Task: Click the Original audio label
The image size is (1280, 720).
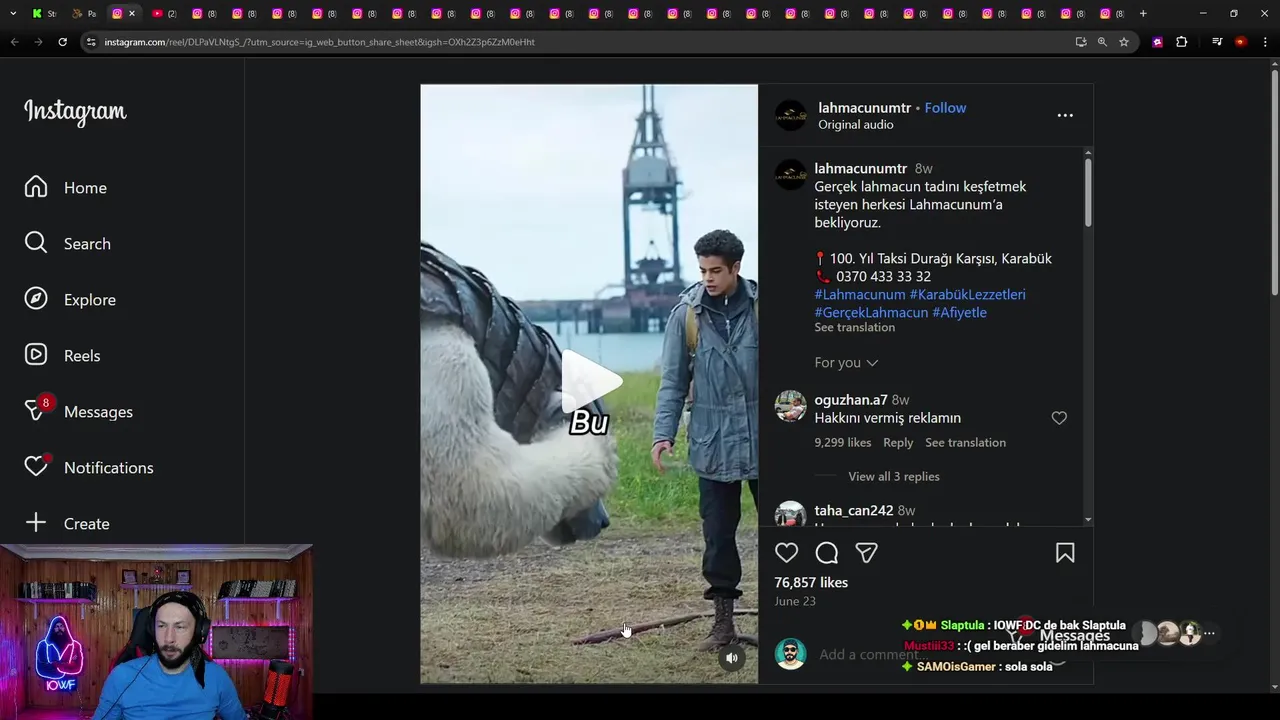Action: point(856,125)
